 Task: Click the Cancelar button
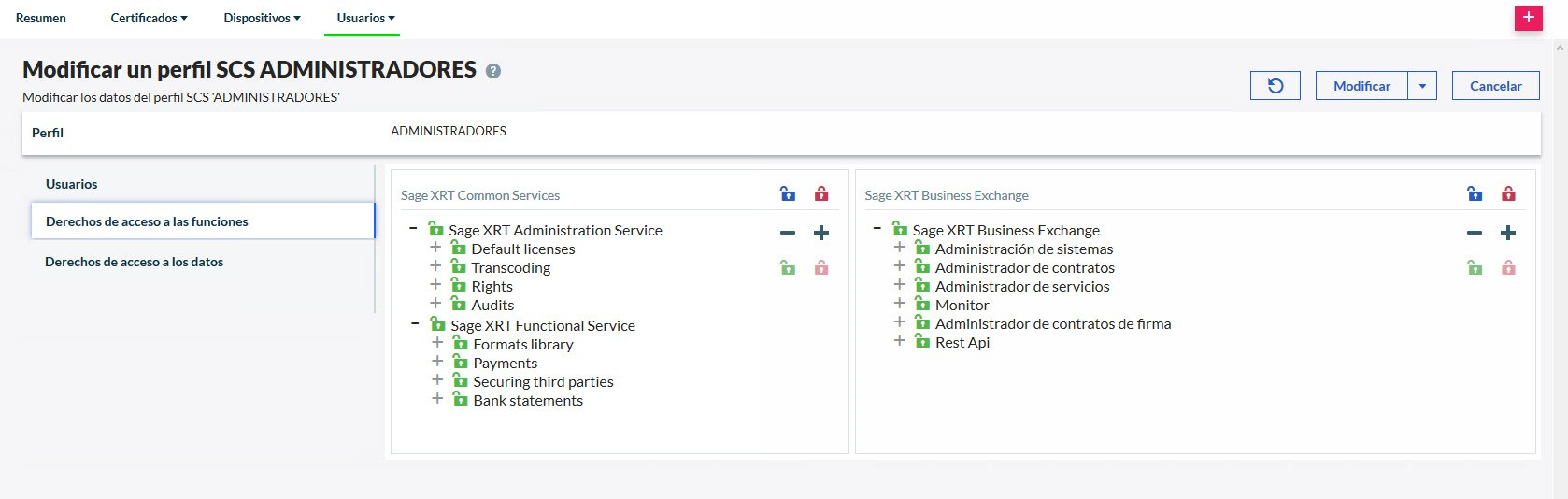click(1495, 86)
